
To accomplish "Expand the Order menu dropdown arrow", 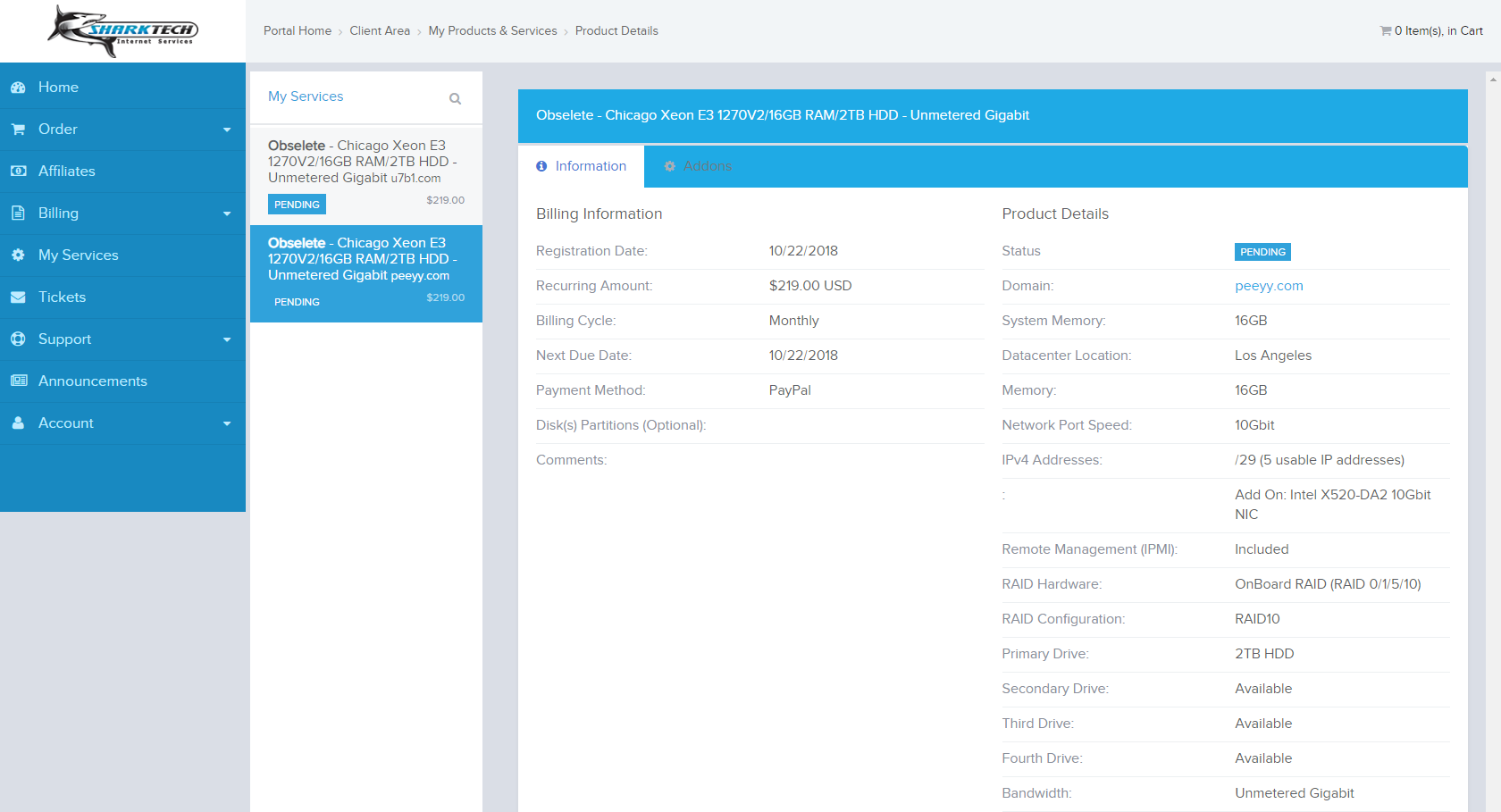I will pos(227,130).
